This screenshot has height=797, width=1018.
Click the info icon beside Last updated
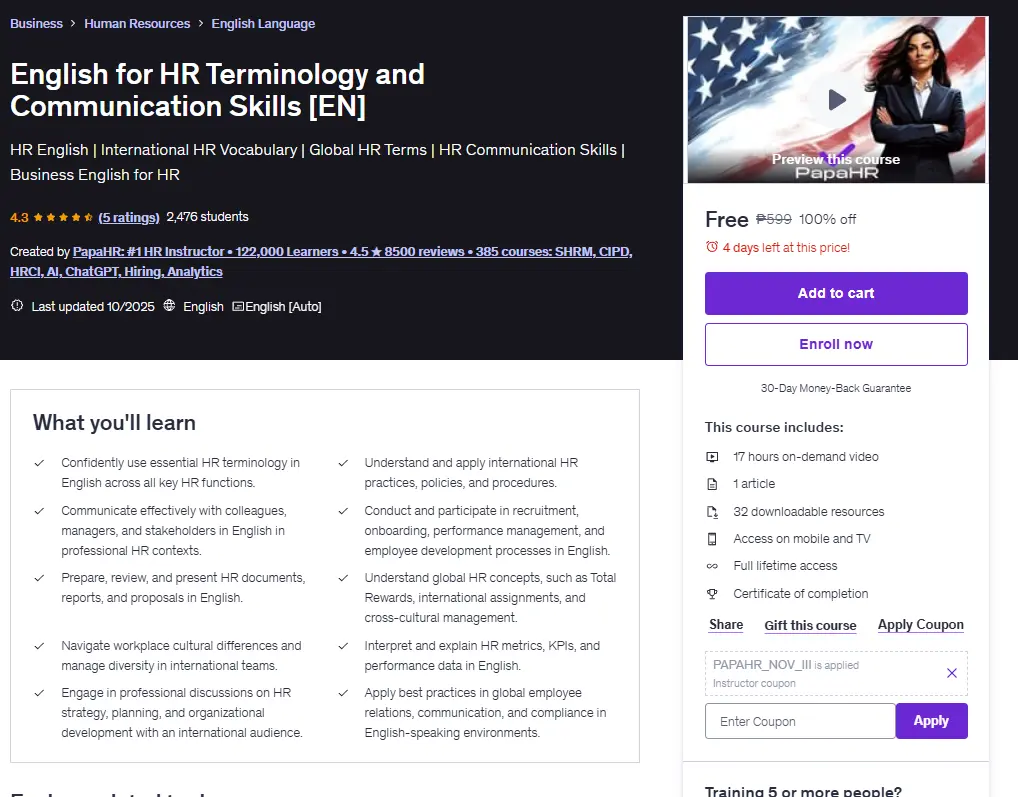pyautogui.click(x=17, y=305)
